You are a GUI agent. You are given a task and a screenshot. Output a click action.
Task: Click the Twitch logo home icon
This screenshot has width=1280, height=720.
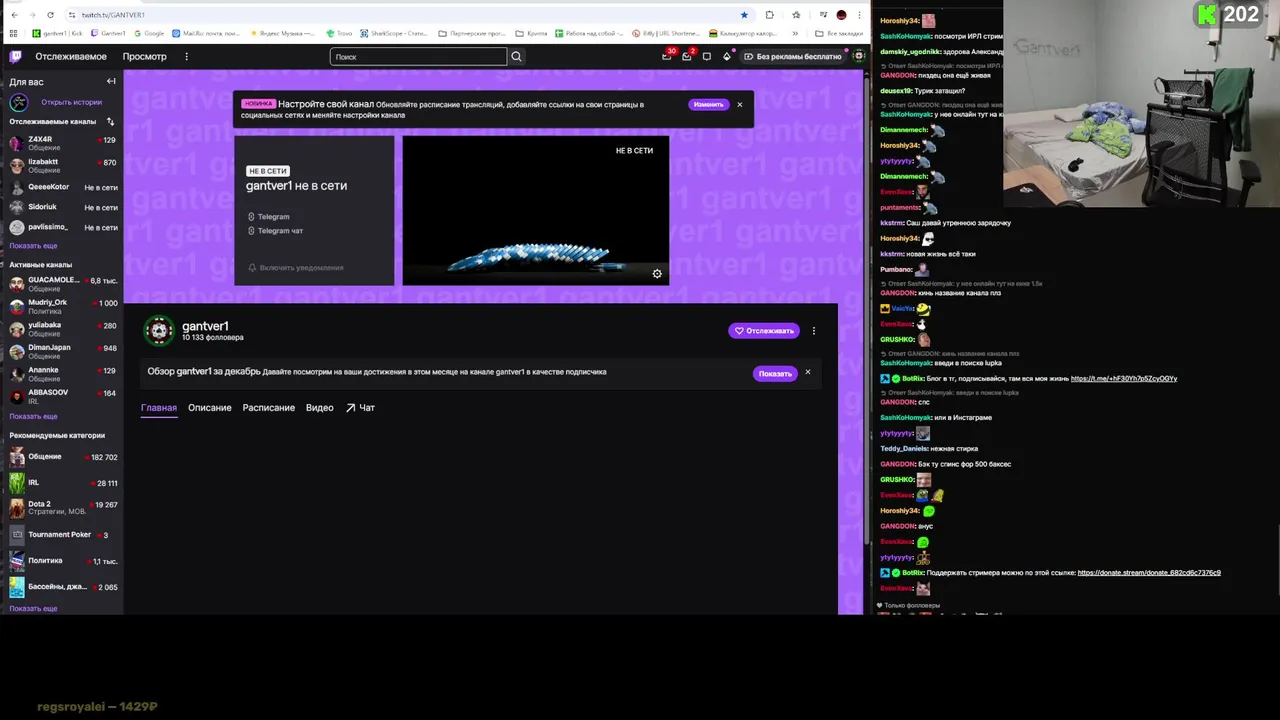click(15, 56)
